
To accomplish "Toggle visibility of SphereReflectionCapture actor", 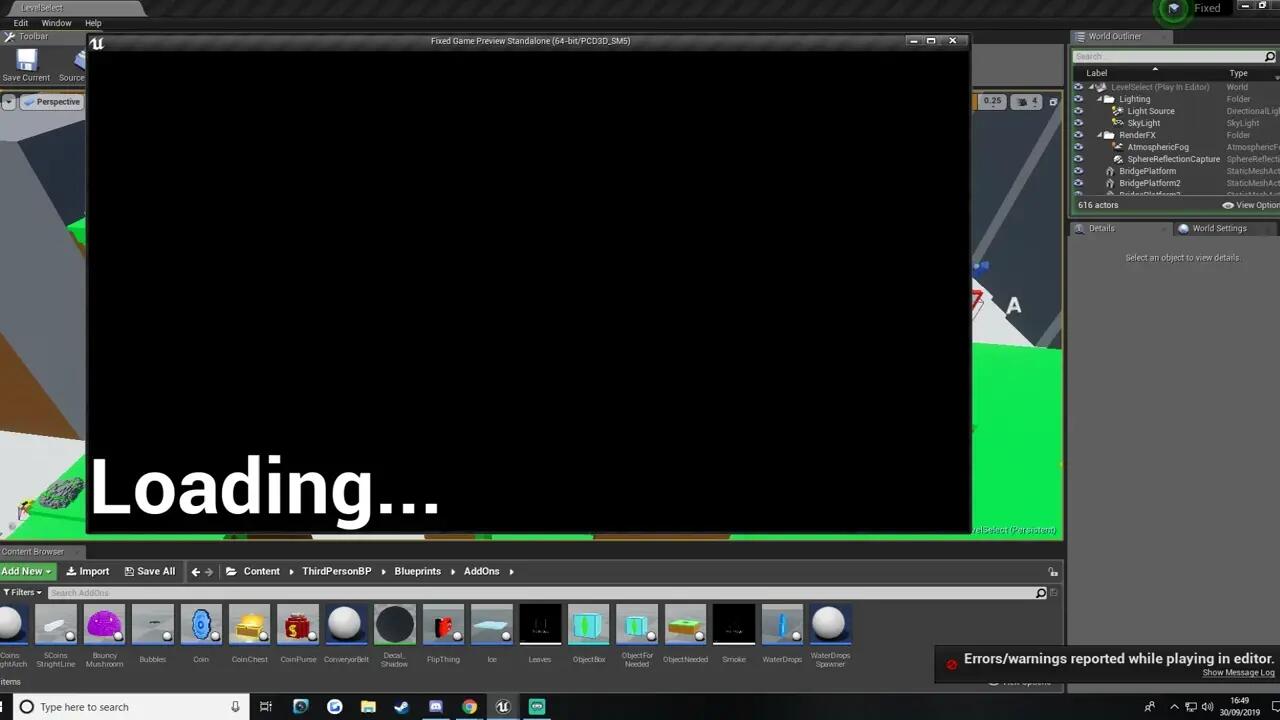I will (1078, 159).
